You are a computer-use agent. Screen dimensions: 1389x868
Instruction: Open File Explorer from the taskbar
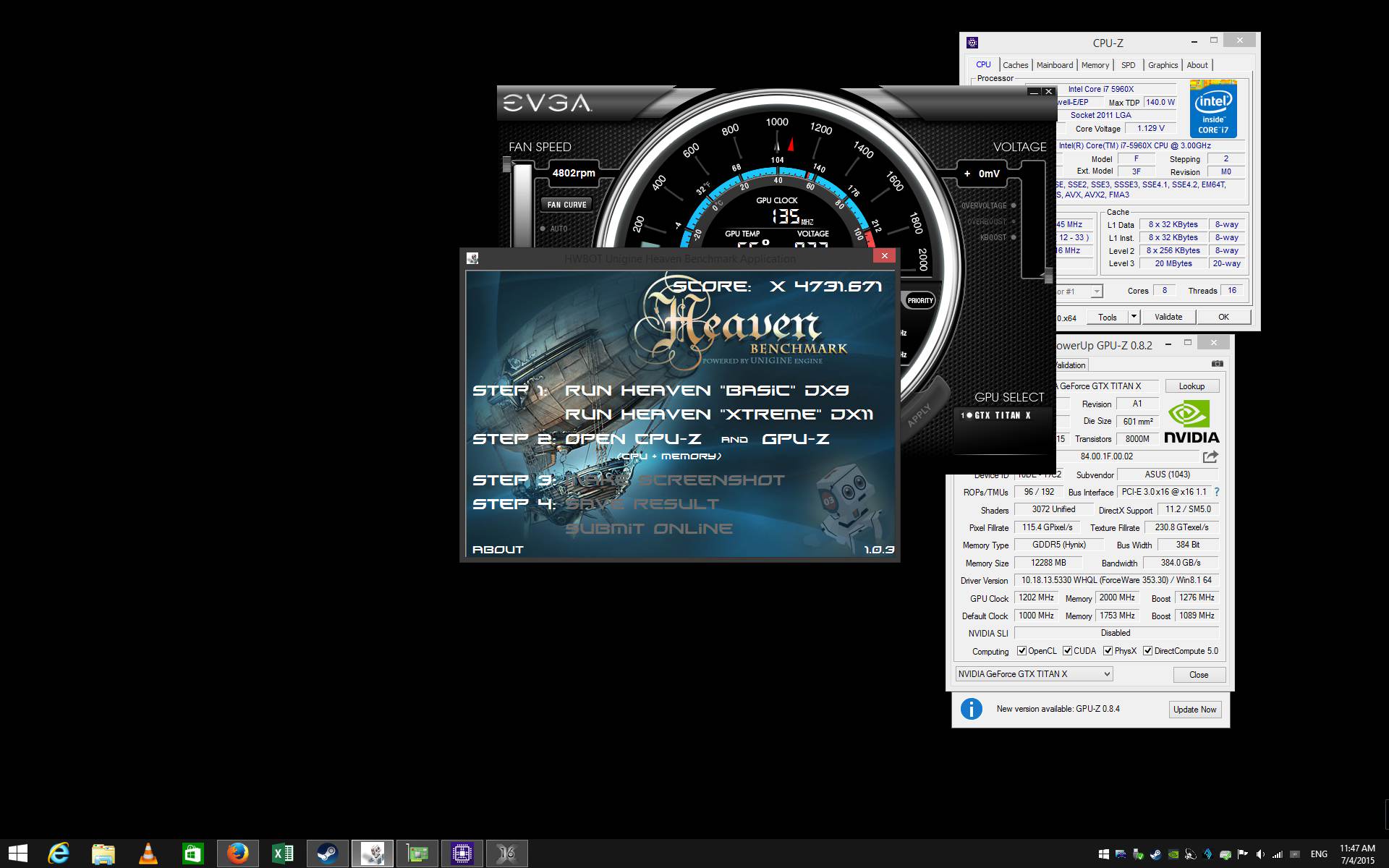[103, 854]
